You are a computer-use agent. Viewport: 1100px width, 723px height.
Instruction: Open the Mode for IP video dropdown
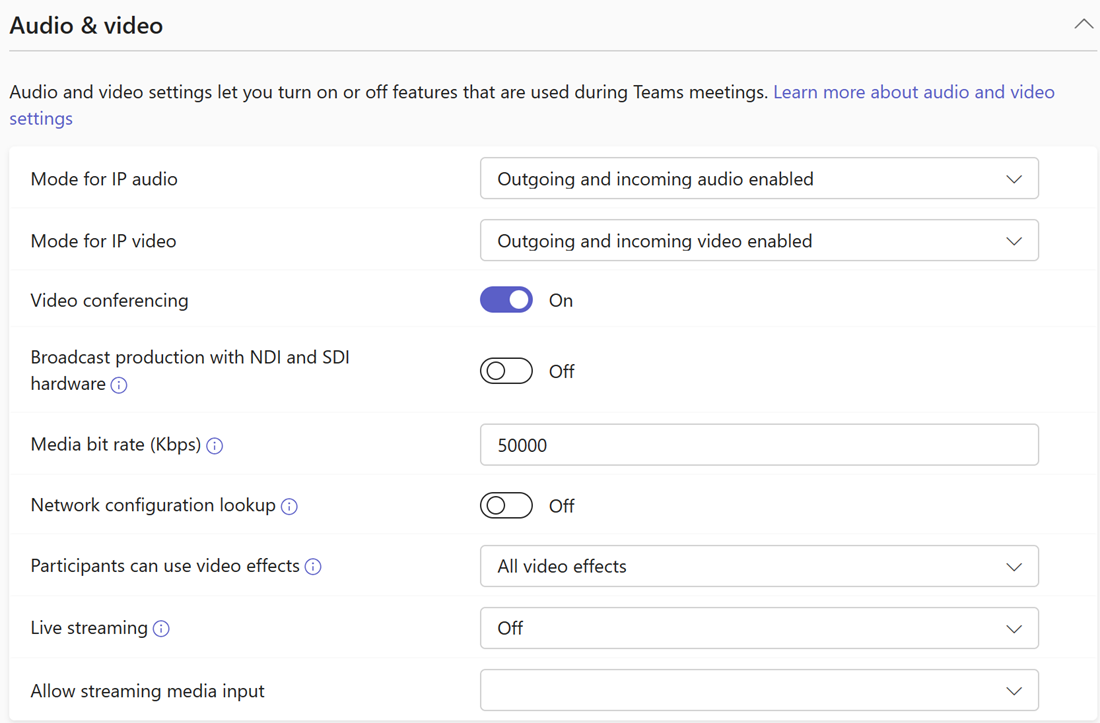pos(759,241)
